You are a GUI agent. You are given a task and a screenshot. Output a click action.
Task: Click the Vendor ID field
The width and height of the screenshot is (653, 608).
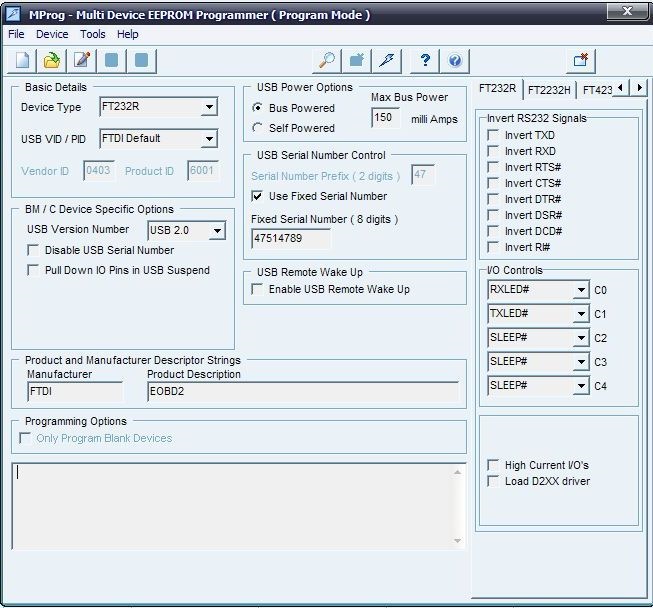tap(99, 171)
